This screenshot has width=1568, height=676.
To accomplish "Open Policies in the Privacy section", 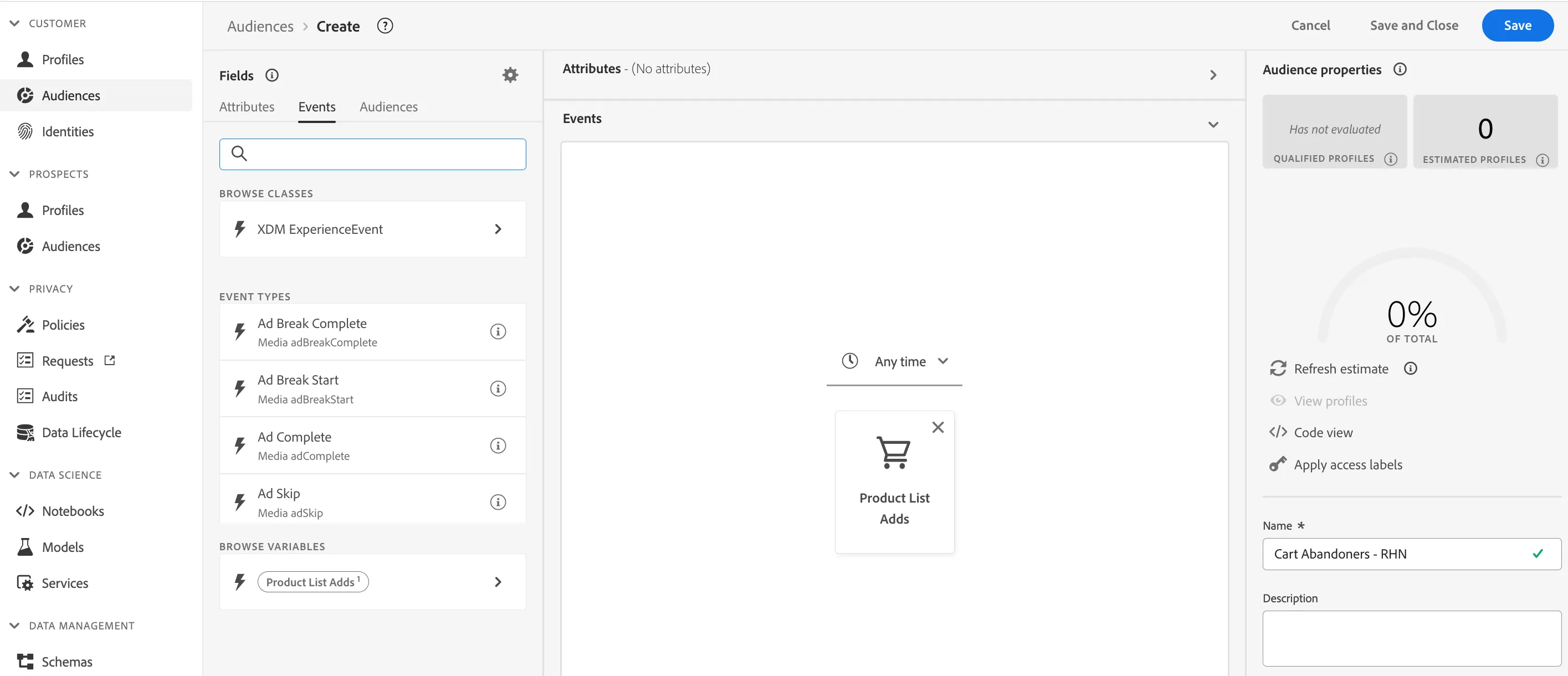I will 63,325.
